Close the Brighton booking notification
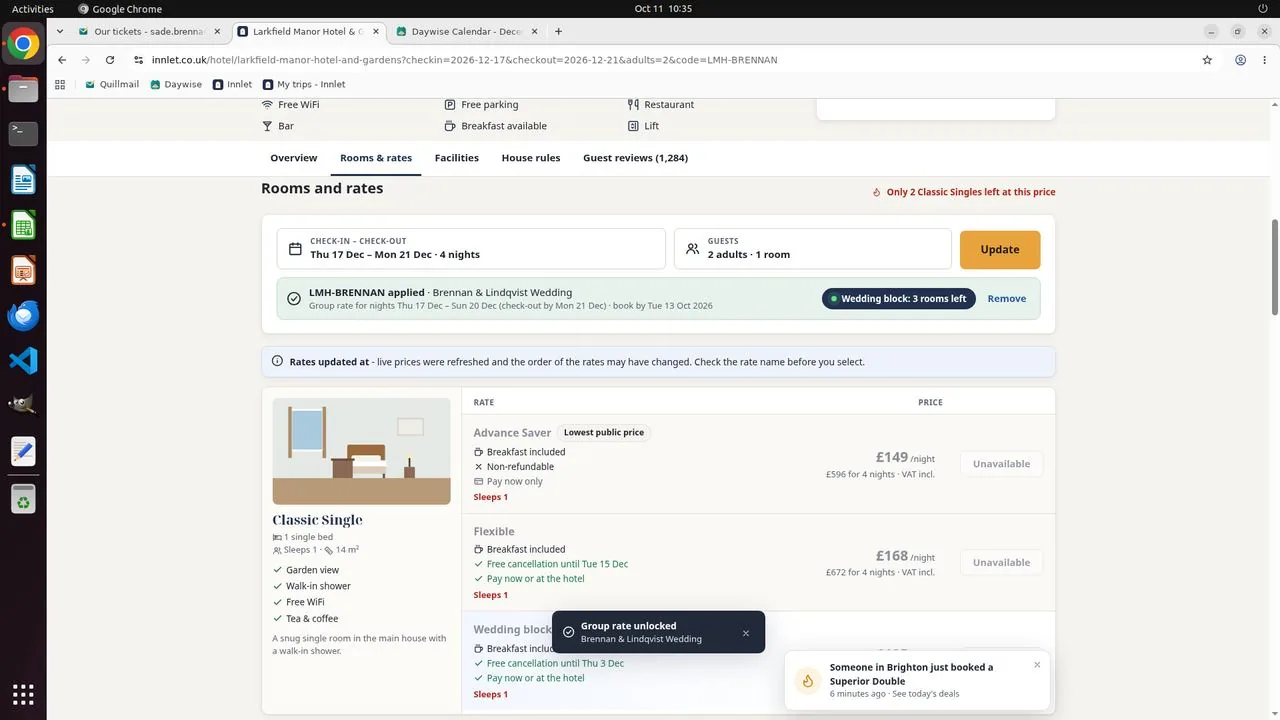The width and height of the screenshot is (1280, 720). (1037, 665)
